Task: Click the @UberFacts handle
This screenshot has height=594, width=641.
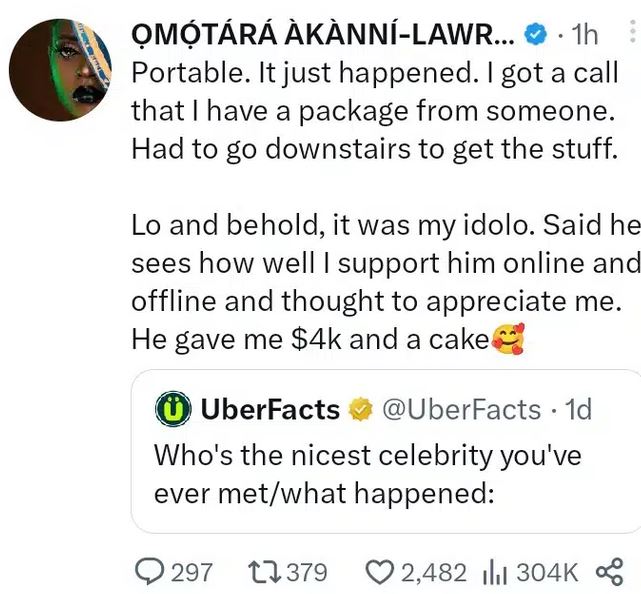Action: [x=459, y=408]
